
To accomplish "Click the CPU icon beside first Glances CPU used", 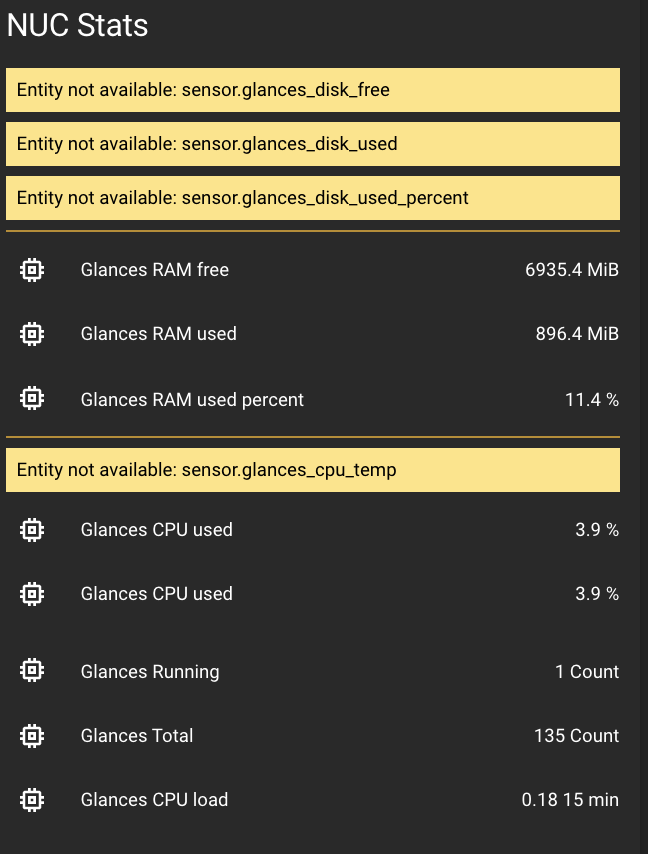I will click(x=32, y=529).
